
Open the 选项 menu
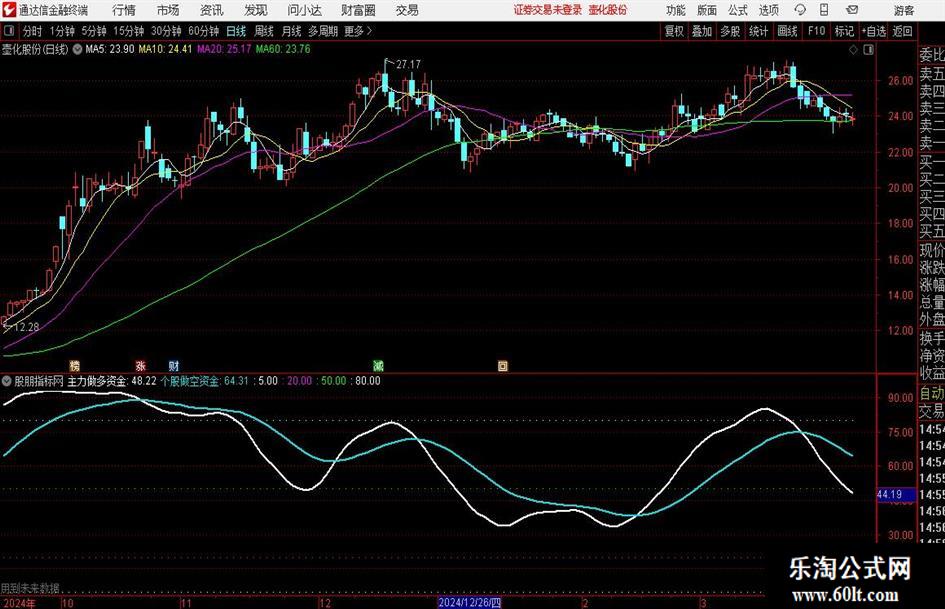click(768, 10)
